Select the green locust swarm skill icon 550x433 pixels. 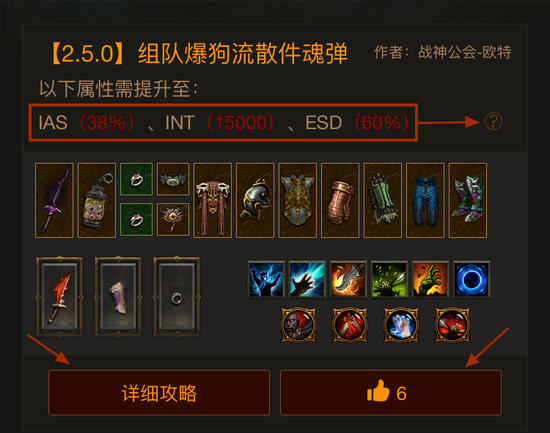pos(389,279)
